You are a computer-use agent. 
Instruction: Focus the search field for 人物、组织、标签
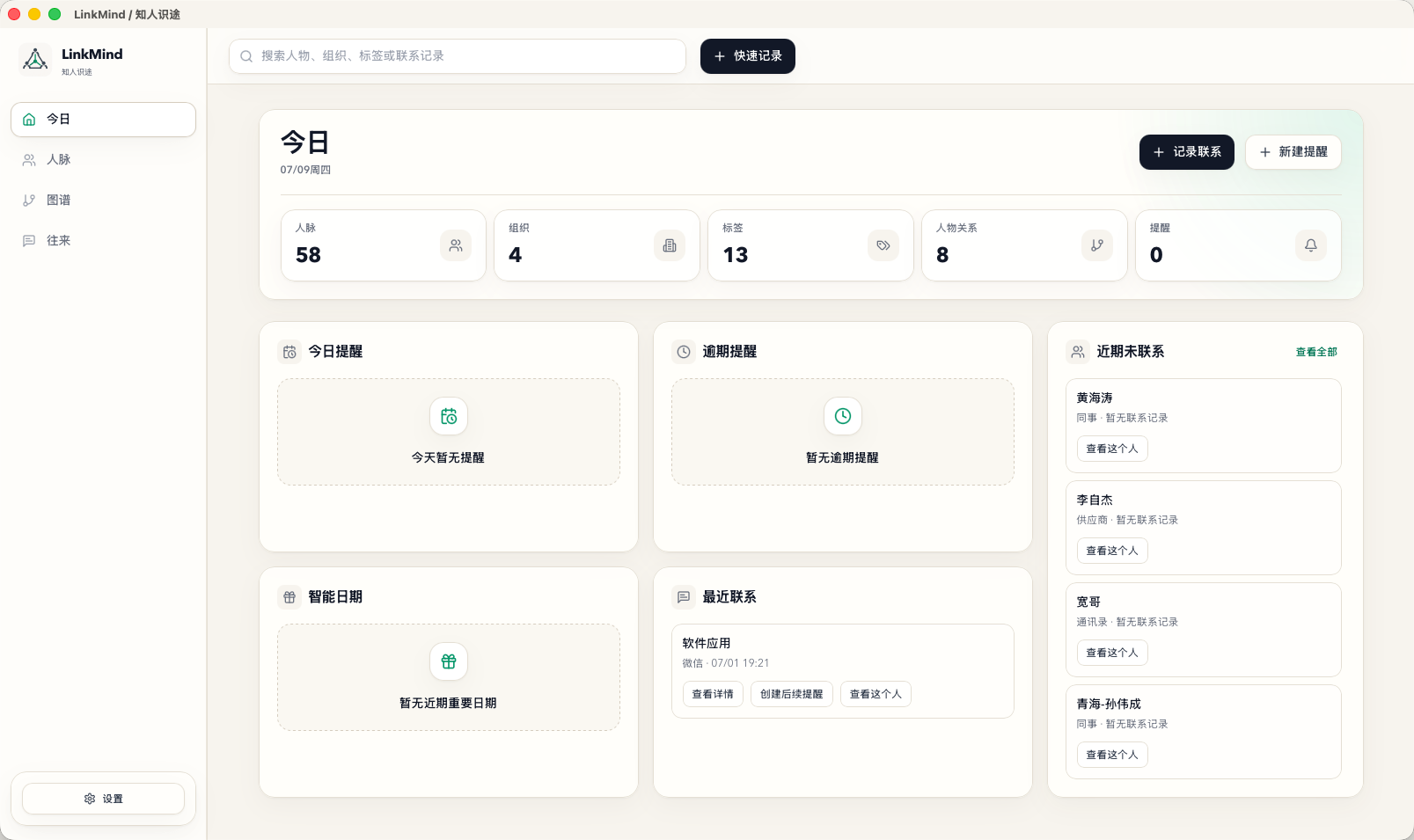(x=458, y=56)
